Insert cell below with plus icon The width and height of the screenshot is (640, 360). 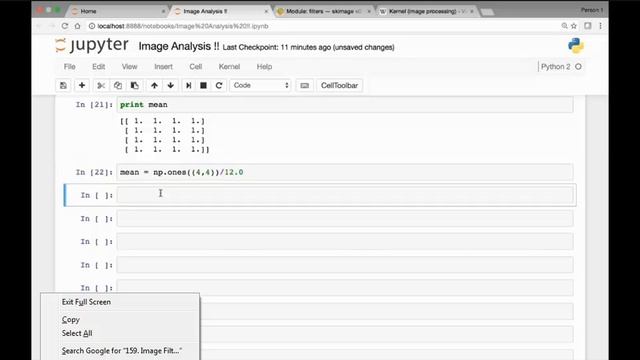(82, 85)
